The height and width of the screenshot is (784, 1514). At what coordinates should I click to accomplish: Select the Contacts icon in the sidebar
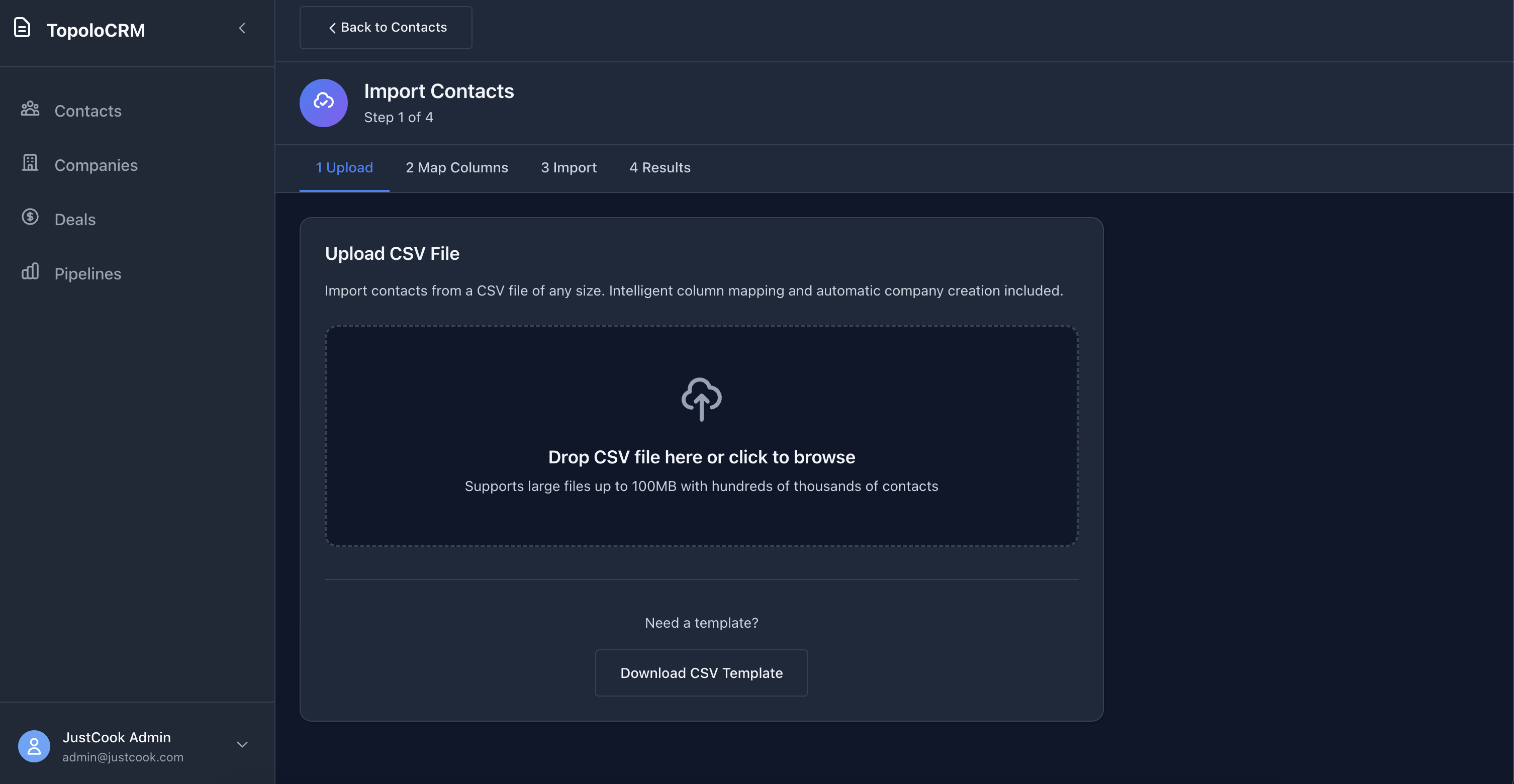30,110
